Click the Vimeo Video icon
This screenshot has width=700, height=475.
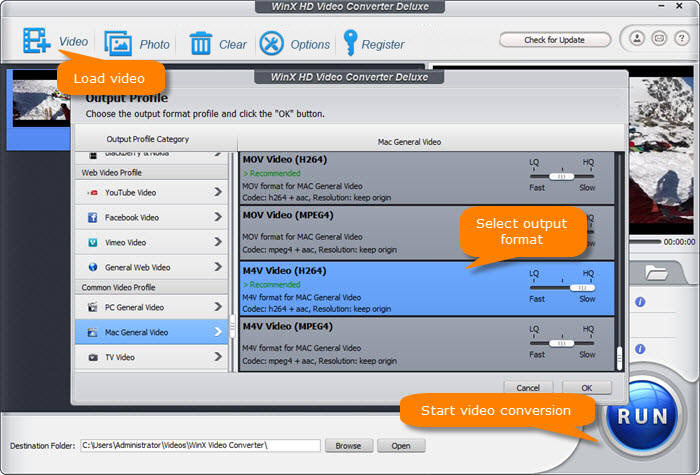pos(92,242)
